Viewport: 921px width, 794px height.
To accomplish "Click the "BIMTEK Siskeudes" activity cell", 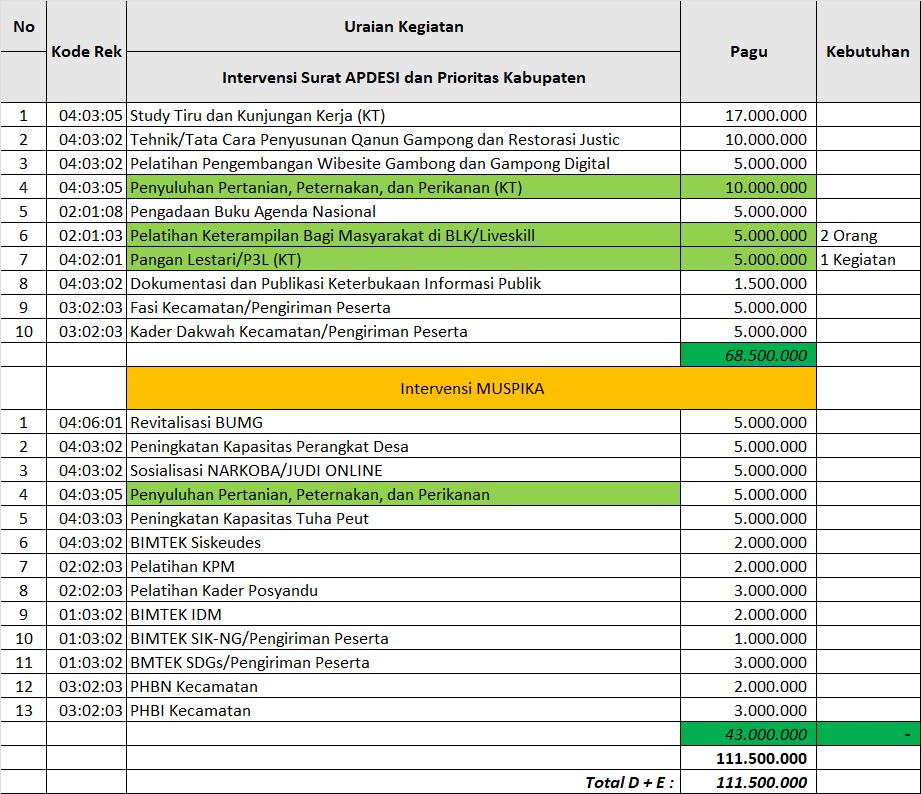I will click(x=403, y=542).
